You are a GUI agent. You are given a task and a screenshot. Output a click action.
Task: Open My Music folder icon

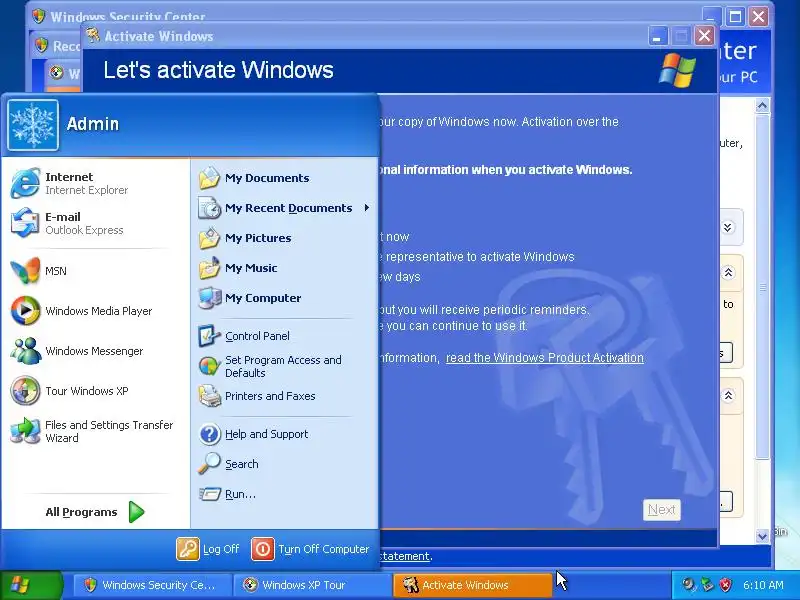(209, 268)
